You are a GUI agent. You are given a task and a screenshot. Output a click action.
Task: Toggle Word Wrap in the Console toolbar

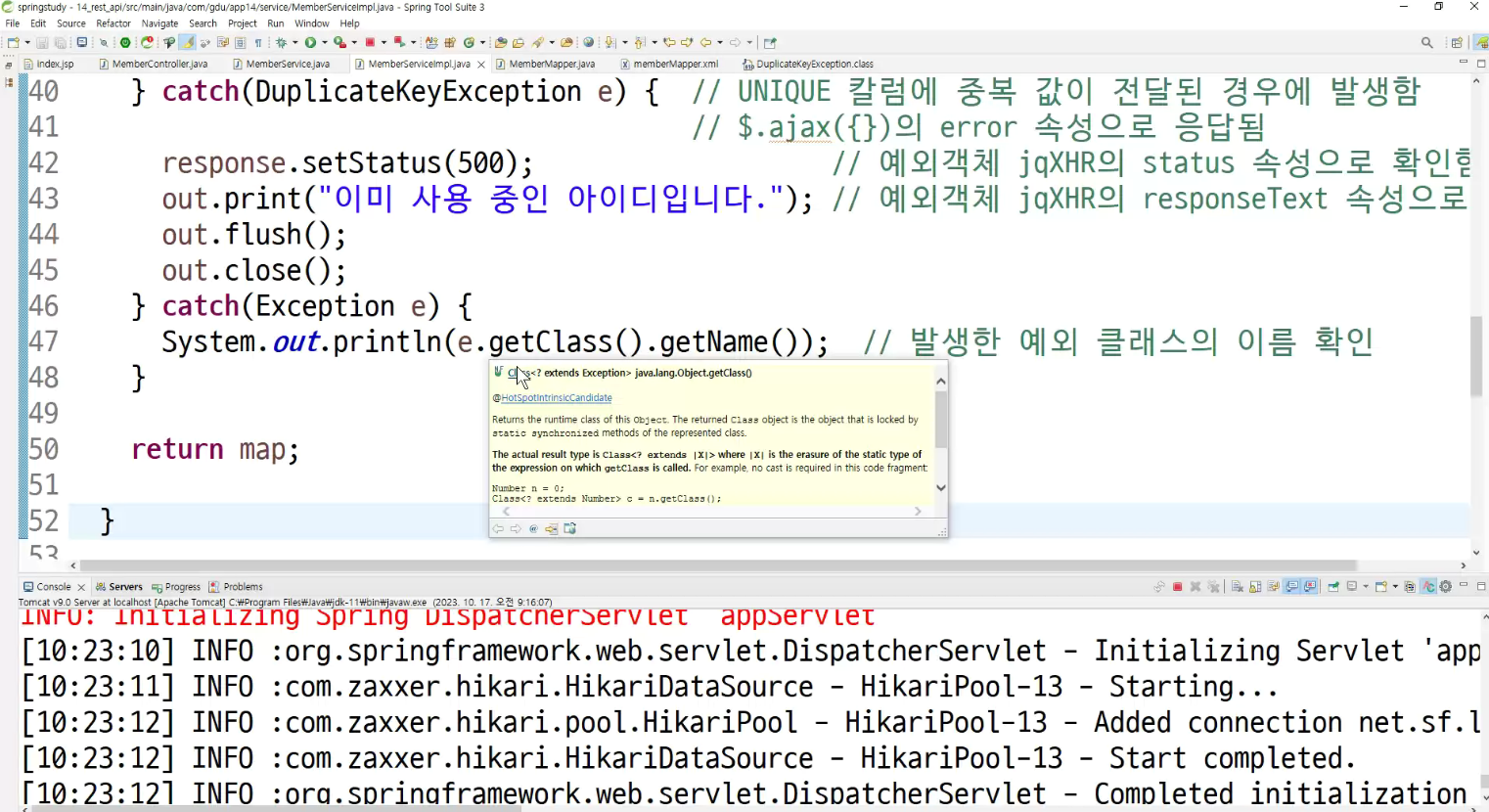click(1273, 587)
